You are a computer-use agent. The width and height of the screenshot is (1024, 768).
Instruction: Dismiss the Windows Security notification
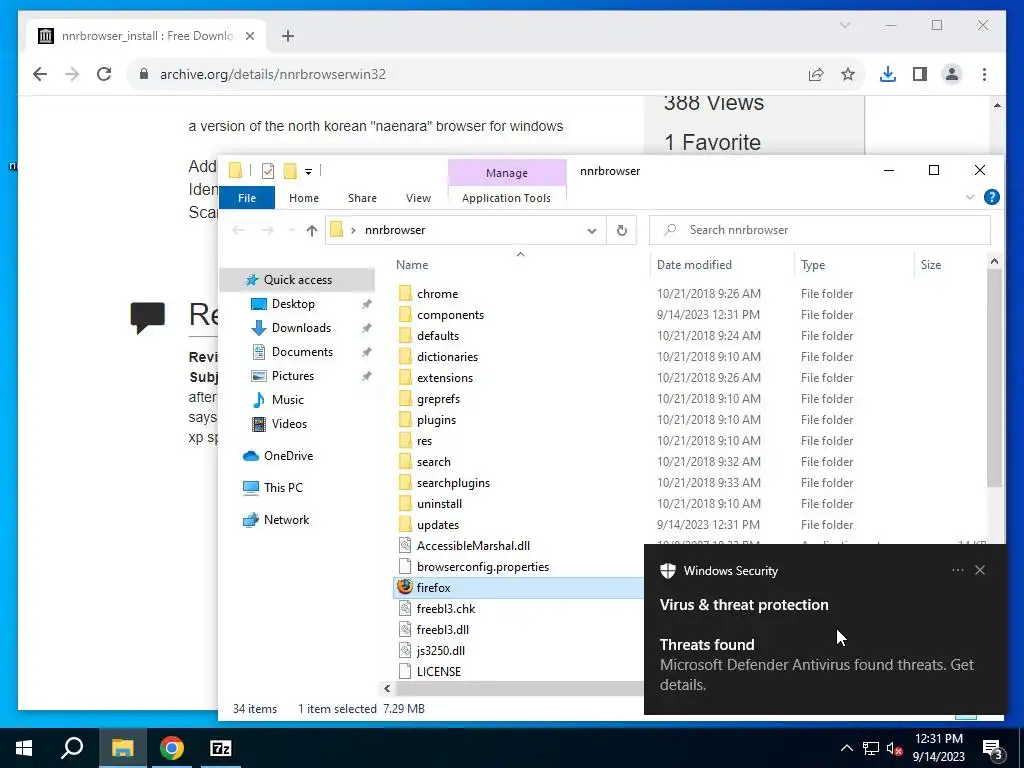[x=980, y=570]
